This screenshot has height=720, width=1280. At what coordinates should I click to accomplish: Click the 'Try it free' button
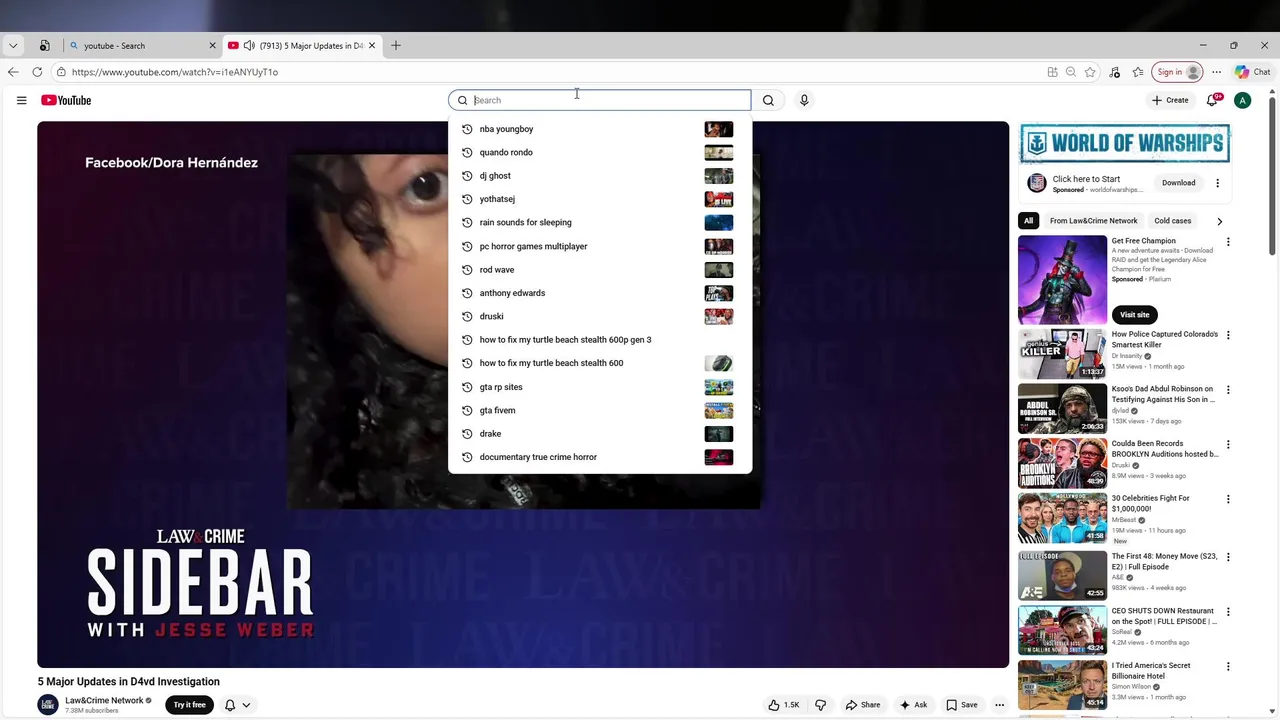190,705
